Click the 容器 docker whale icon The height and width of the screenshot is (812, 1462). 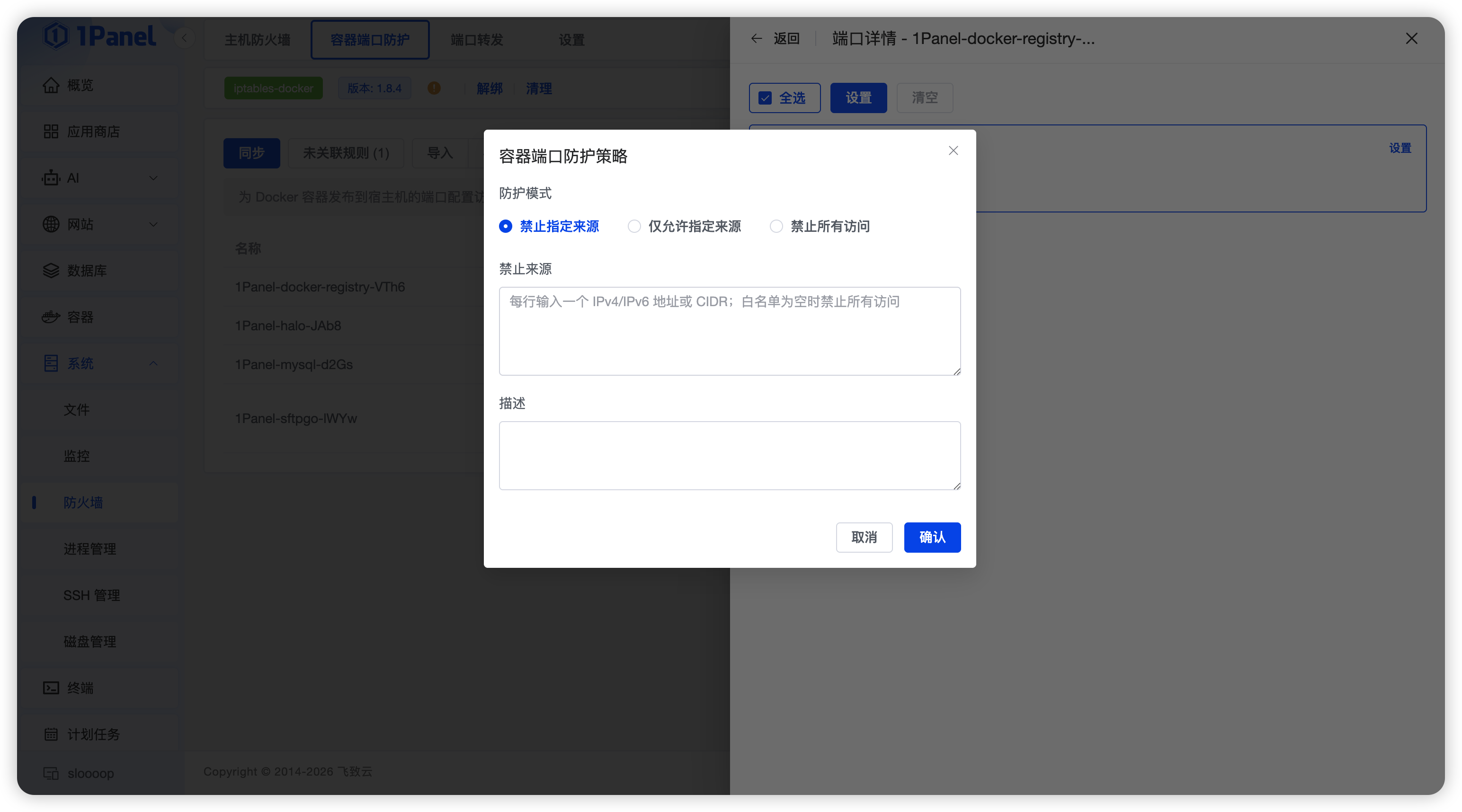tap(51, 317)
